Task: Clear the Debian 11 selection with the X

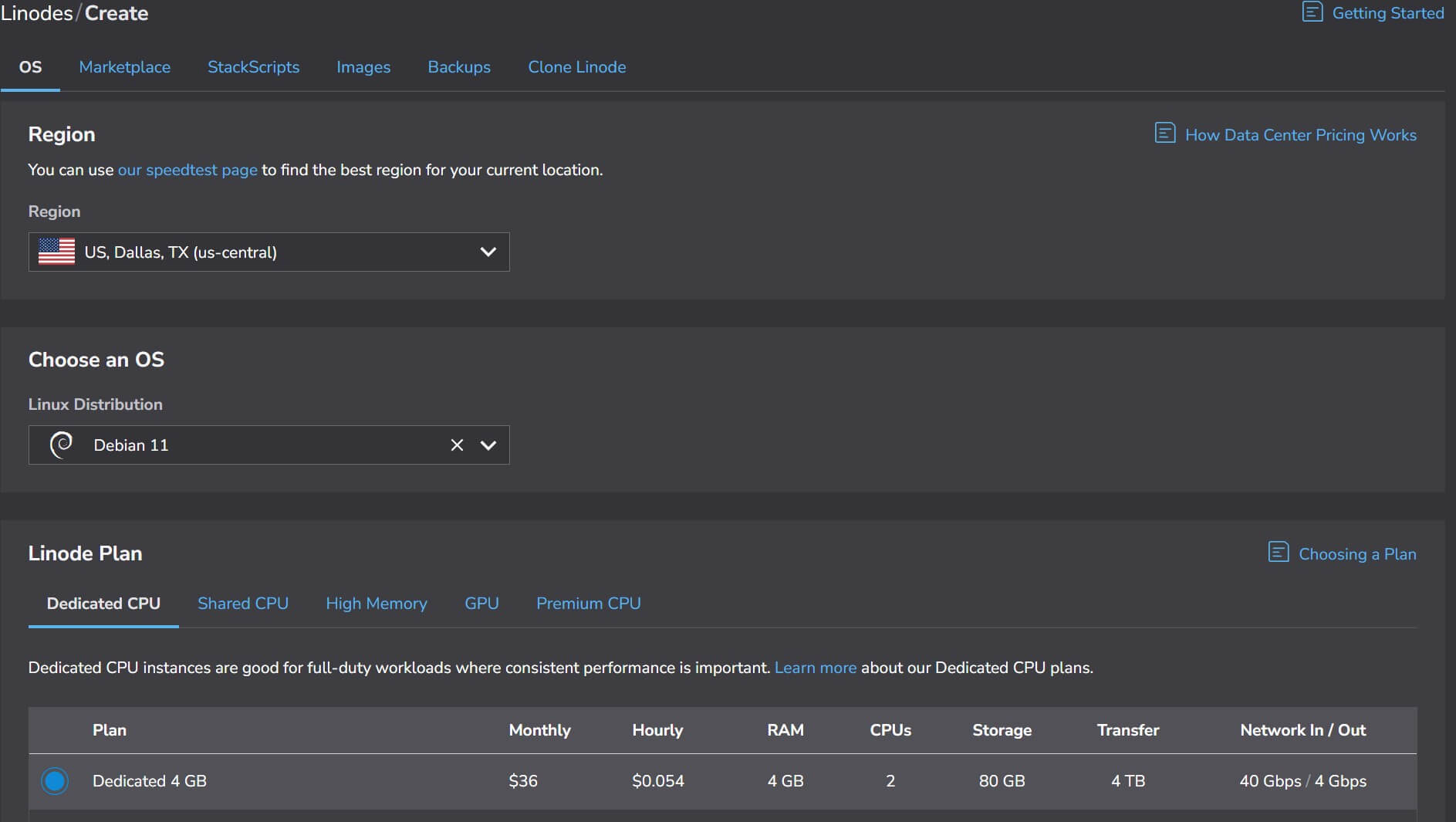Action: pyautogui.click(x=456, y=445)
